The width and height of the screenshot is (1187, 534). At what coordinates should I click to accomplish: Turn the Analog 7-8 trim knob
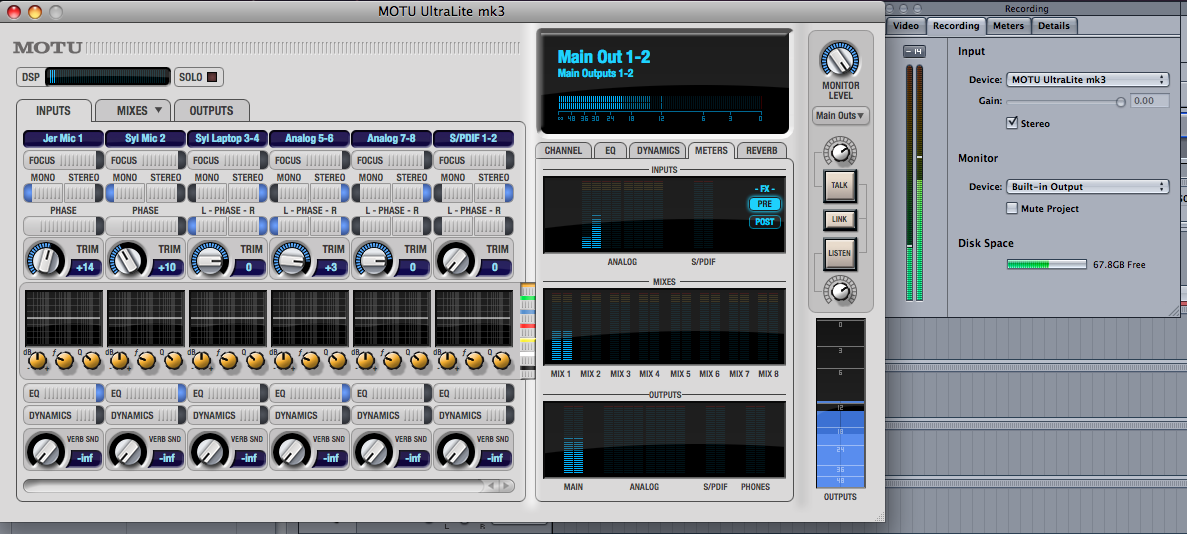(372, 258)
